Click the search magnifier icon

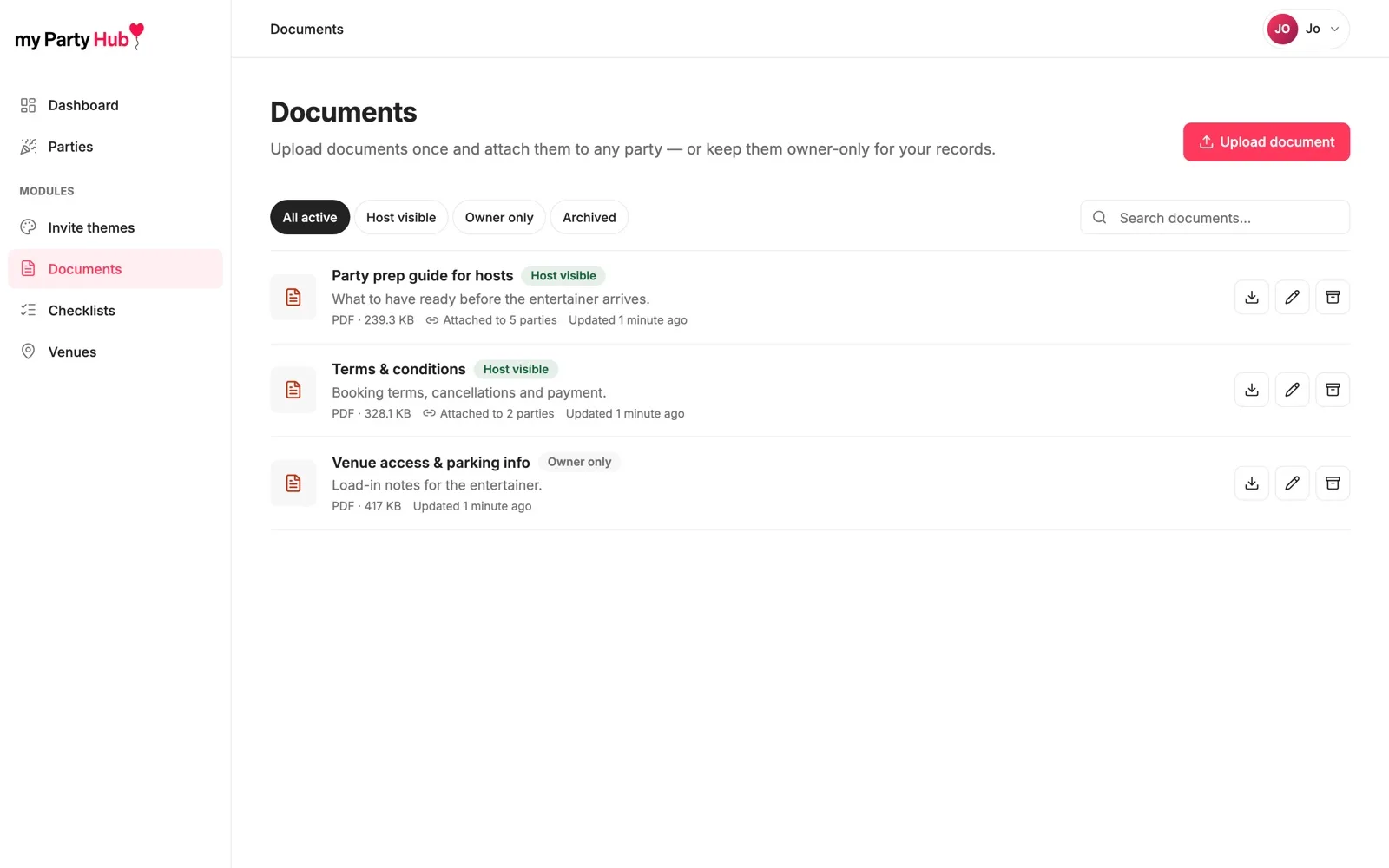[x=1099, y=217]
